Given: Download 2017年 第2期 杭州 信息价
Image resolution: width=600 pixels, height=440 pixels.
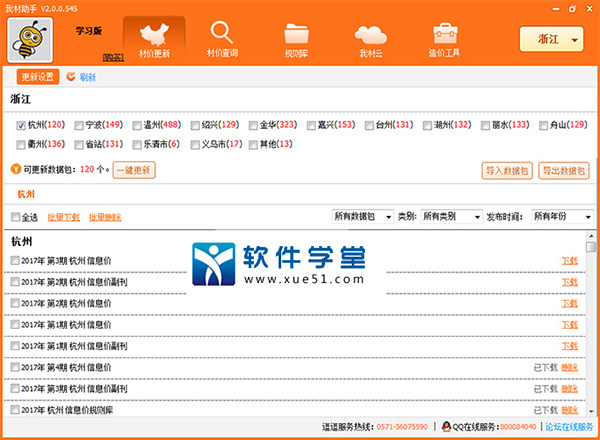Looking at the screenshot, I should [569, 303].
